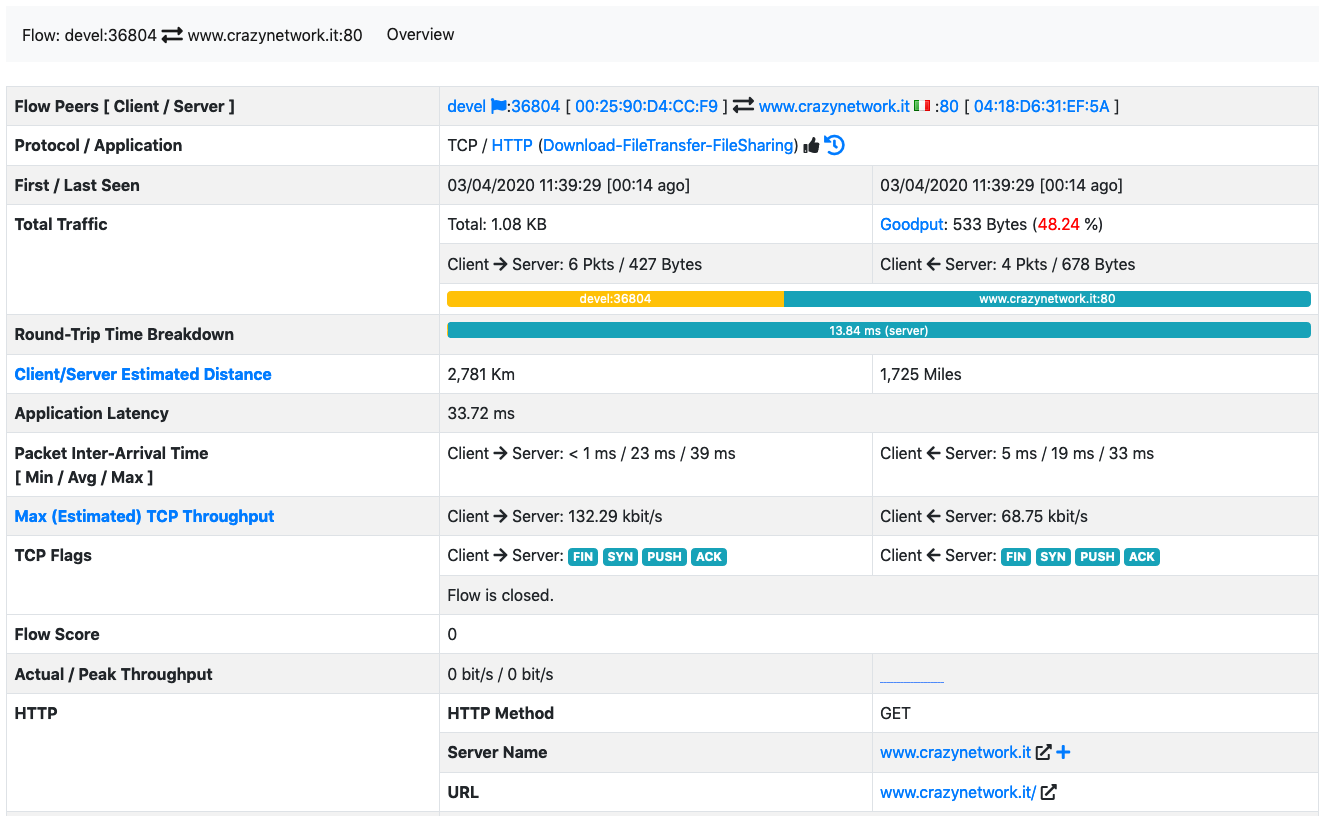This screenshot has height=816, width=1324.
Task: Click the client-to-server PUSH flag badge
Action: pyautogui.click(x=664, y=557)
